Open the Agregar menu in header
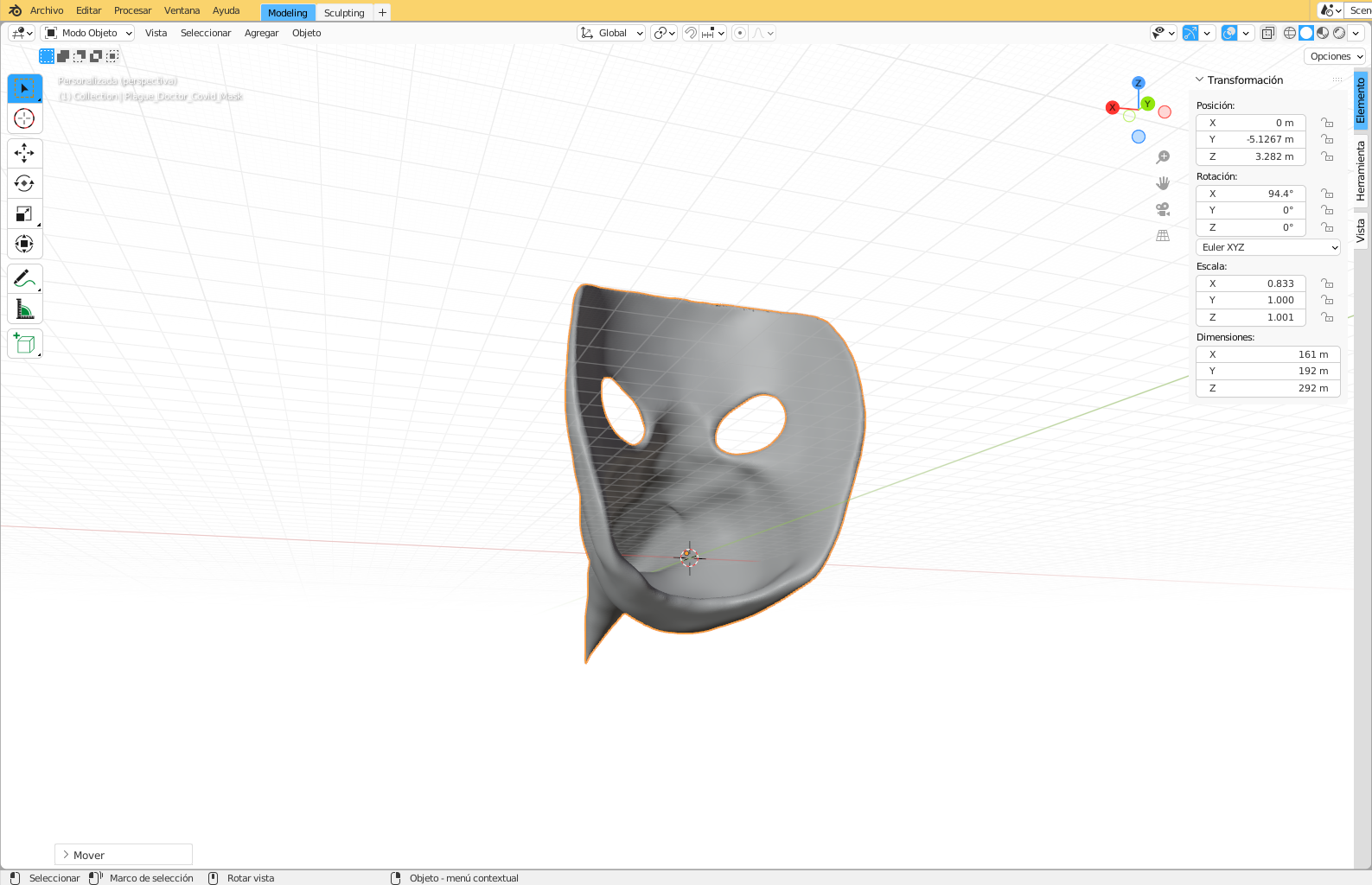 click(261, 33)
